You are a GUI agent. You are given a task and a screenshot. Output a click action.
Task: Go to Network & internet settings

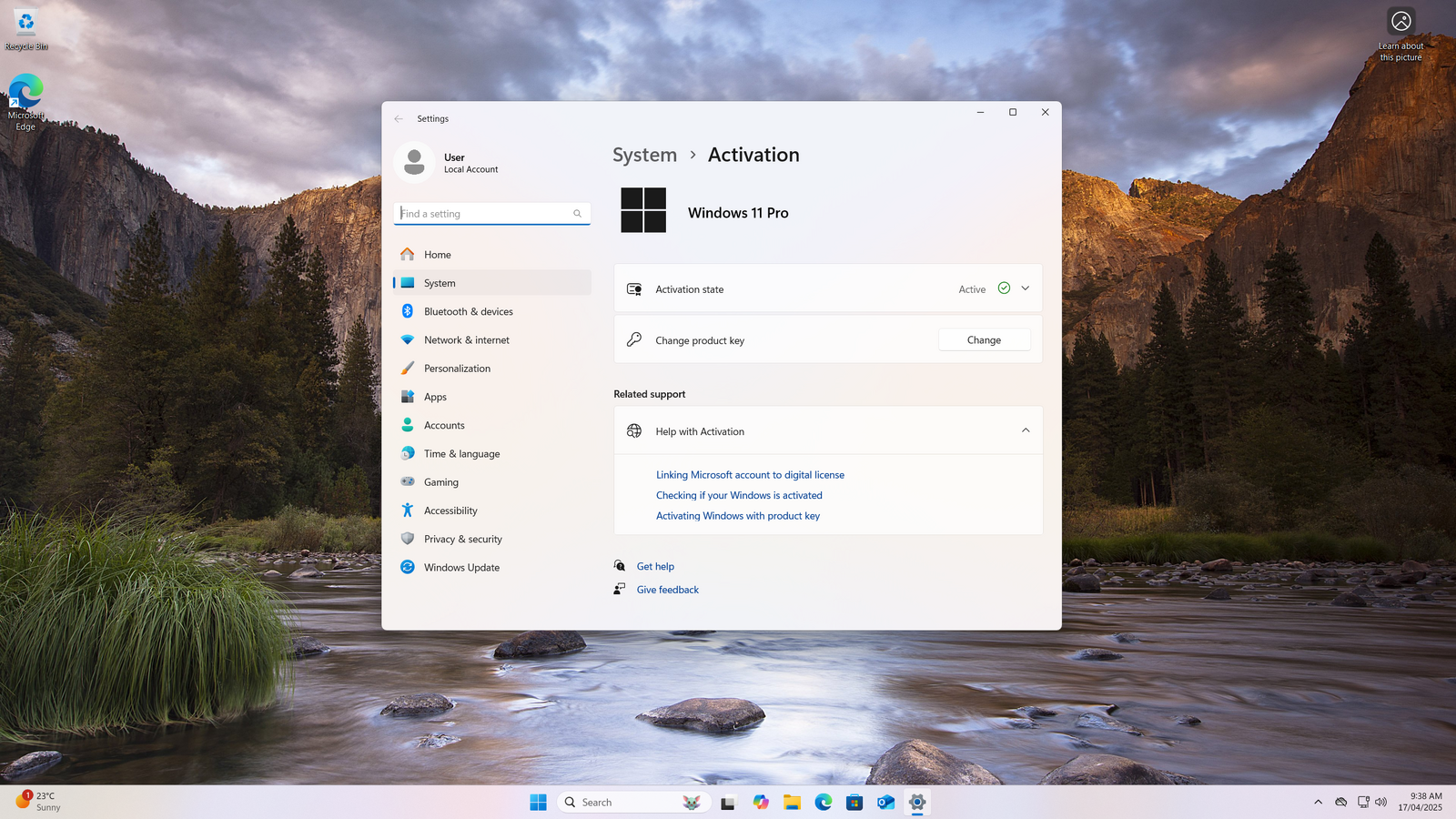pyautogui.click(x=492, y=339)
